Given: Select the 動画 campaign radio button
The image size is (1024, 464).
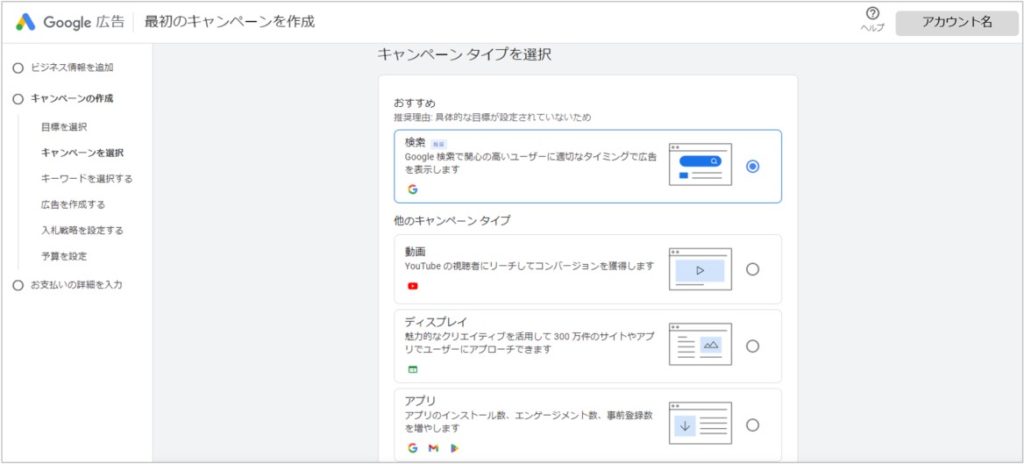Looking at the screenshot, I should [x=752, y=269].
